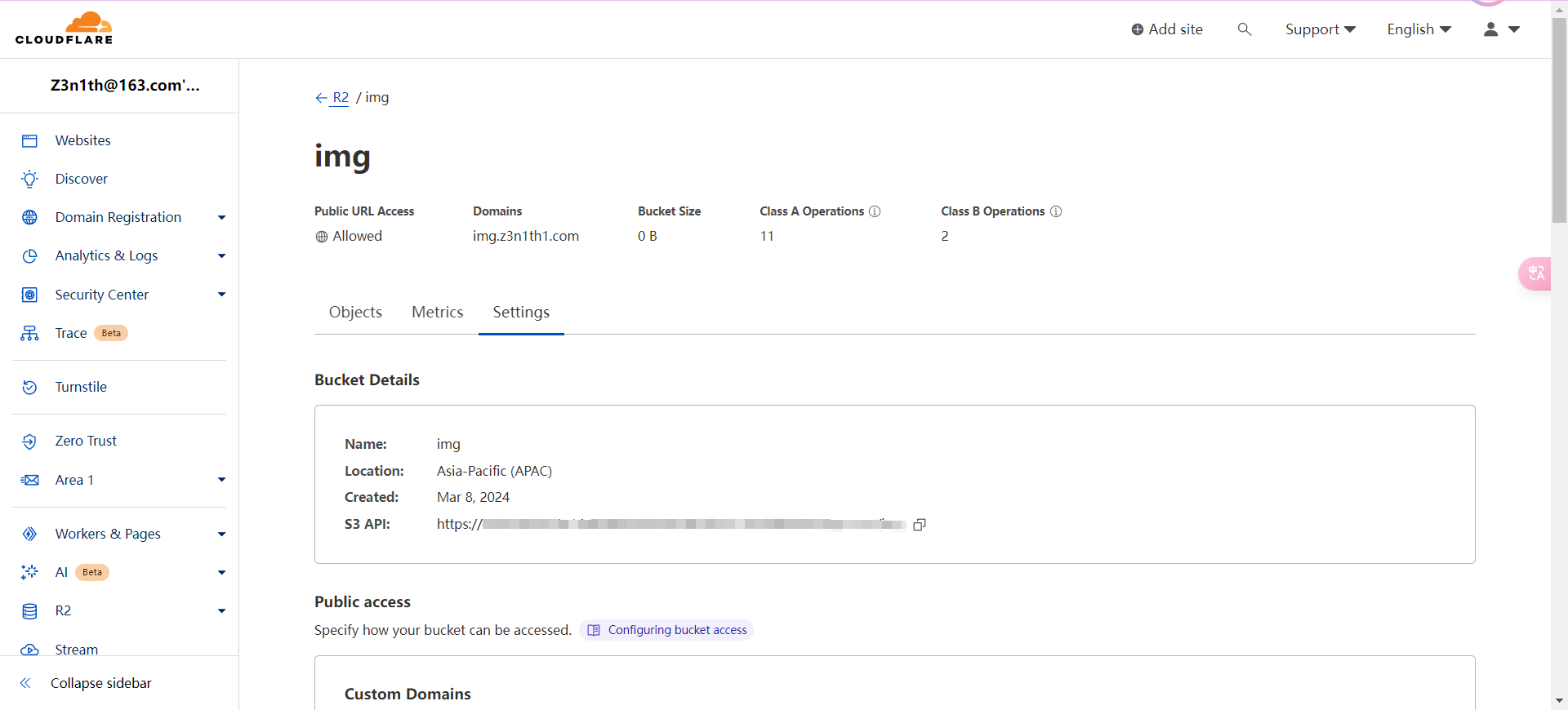Image resolution: width=1568 pixels, height=710 pixels.
Task: Expand Workers & Pages submenu
Action: [x=221, y=534]
